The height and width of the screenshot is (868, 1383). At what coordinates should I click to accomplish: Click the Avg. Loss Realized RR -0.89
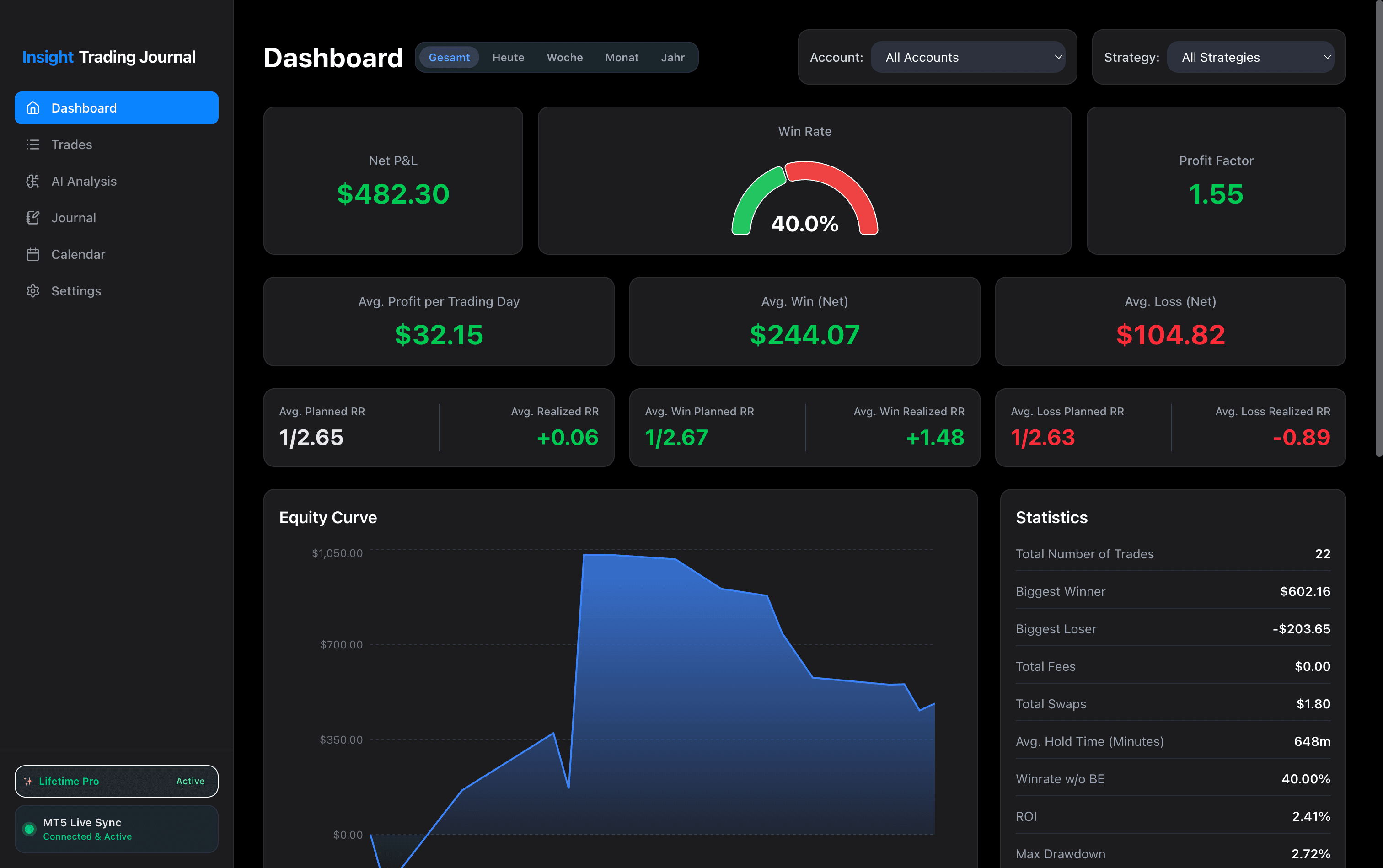coord(1302,438)
